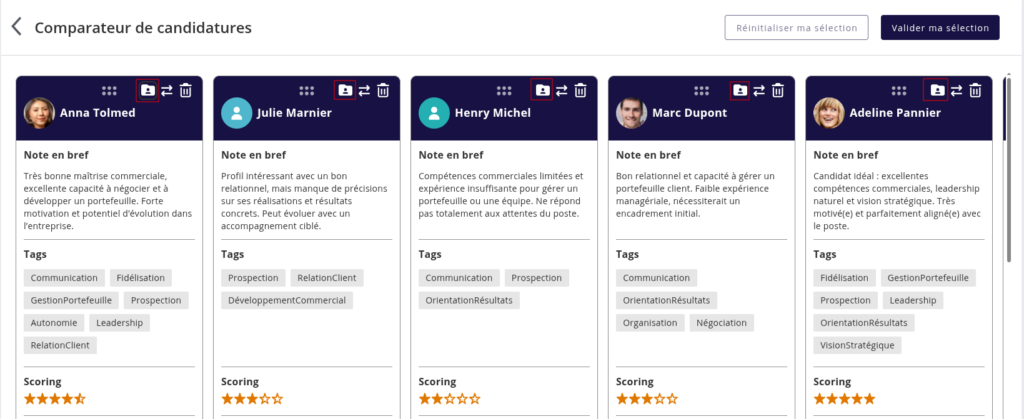This screenshot has height=419, width=1024.
Task: Click the fifth scoring star for Adeline Pannier
Action: tap(869, 398)
